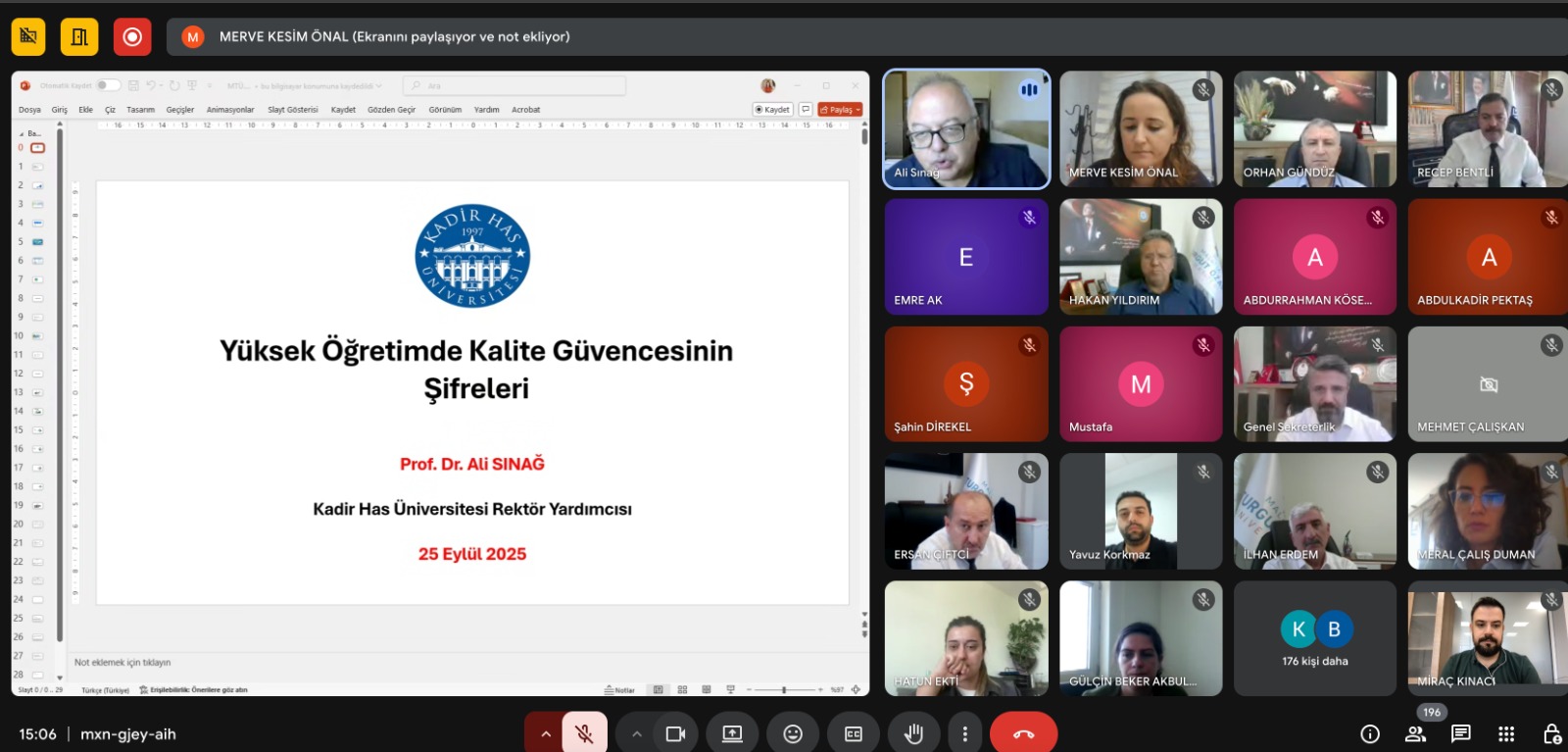Select the 'Tasarım' ribbon tab
This screenshot has width=1568, height=752.
[x=140, y=110]
